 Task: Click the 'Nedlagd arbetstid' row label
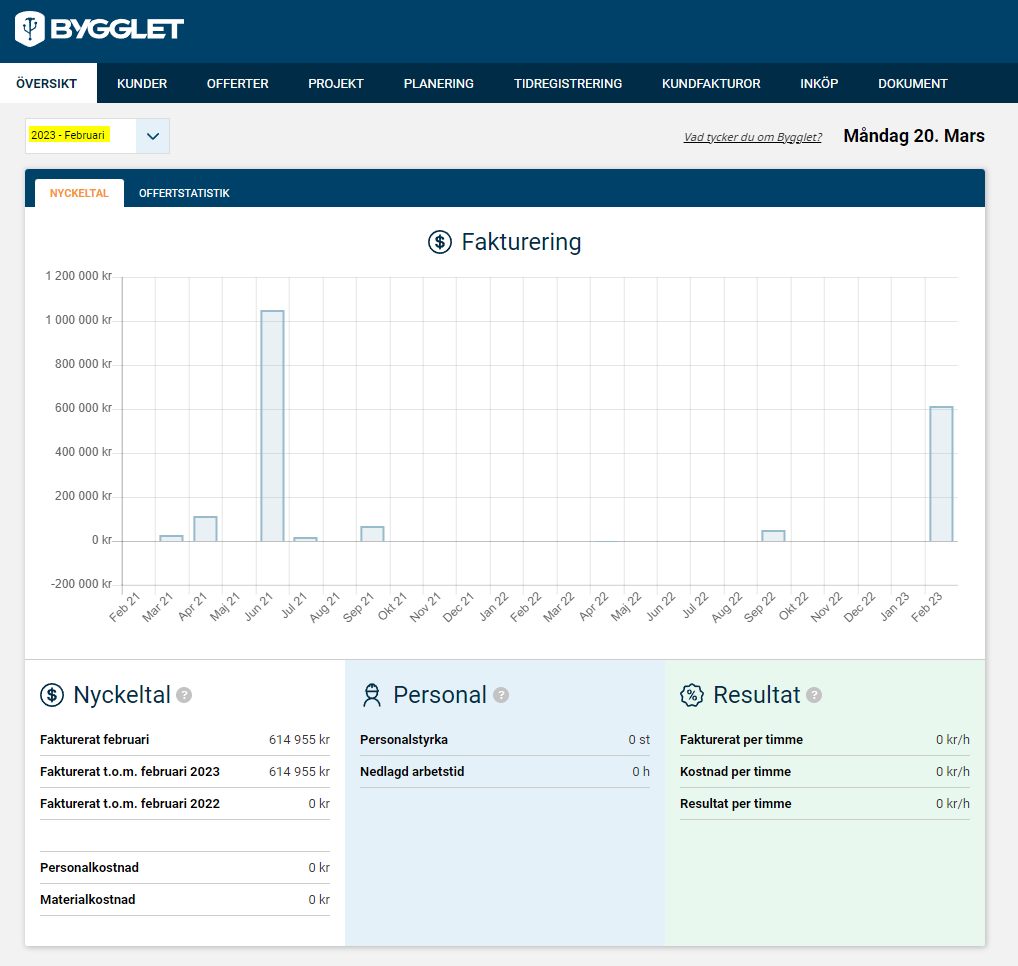412,771
